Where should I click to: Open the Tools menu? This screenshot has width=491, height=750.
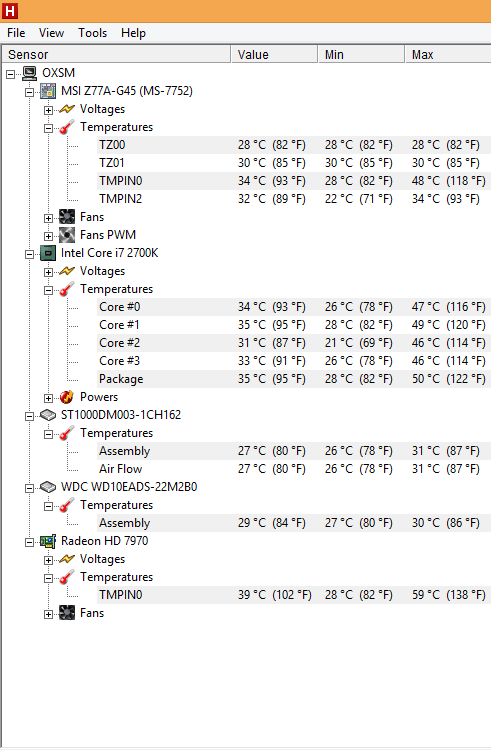coord(93,33)
